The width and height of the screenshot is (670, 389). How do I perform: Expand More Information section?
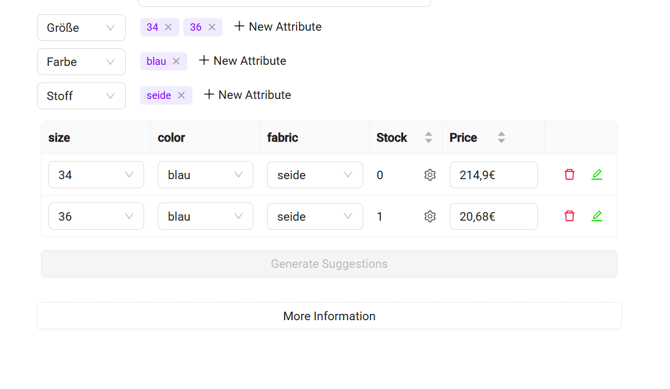point(329,316)
